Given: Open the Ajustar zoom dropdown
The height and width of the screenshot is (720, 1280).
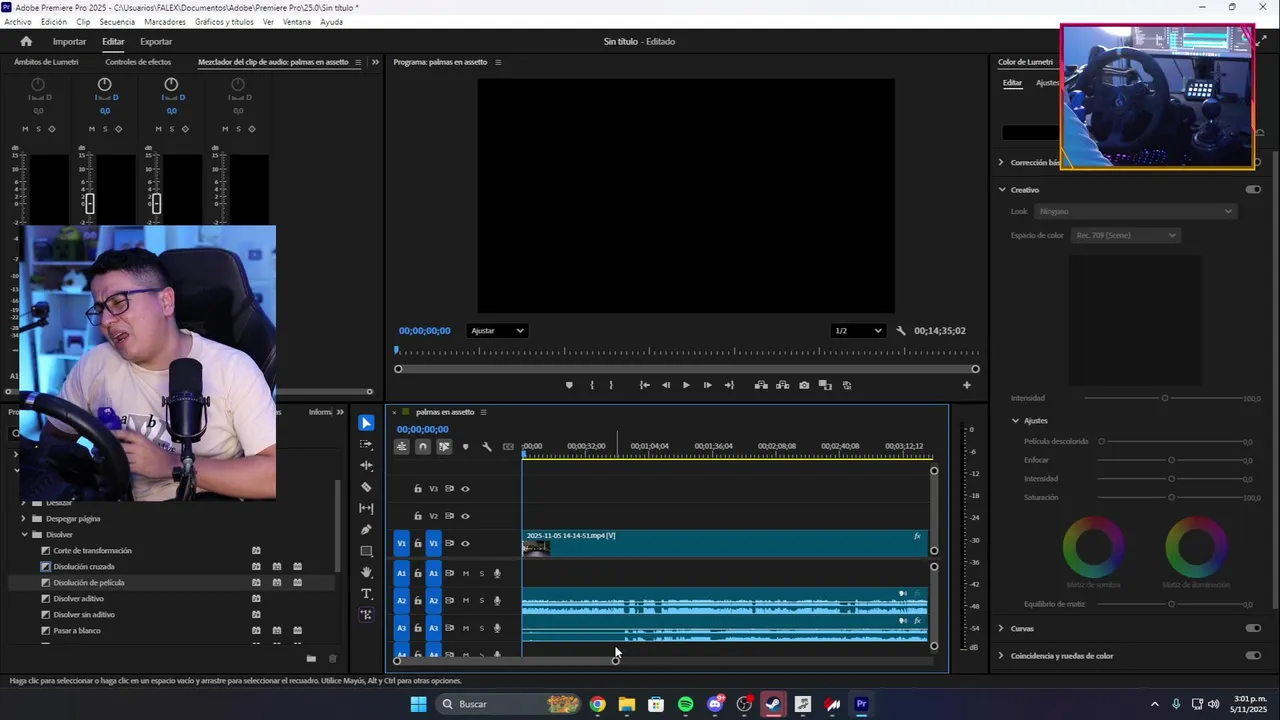Looking at the screenshot, I should [497, 331].
